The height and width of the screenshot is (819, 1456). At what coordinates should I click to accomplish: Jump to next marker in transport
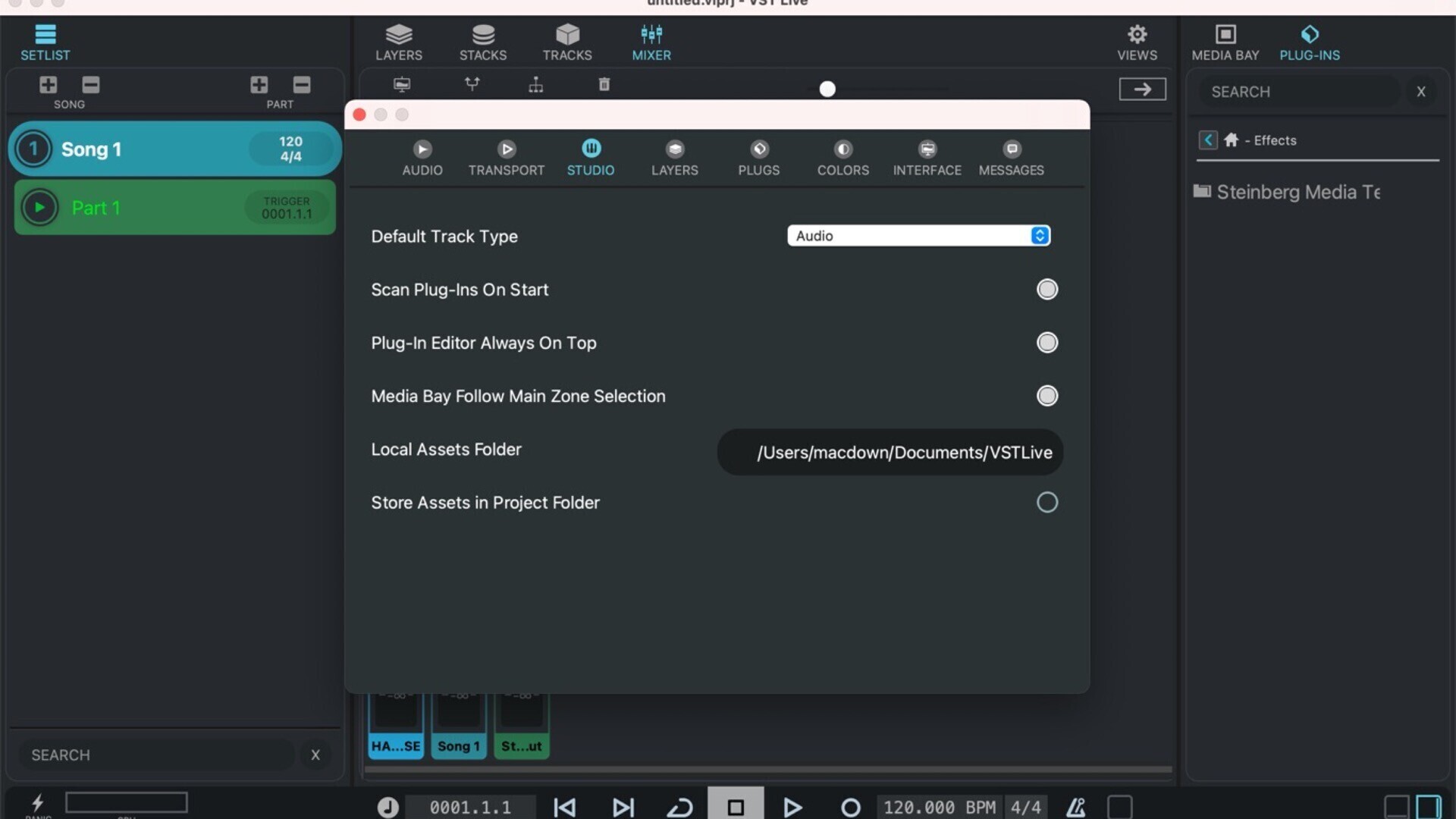click(x=623, y=808)
